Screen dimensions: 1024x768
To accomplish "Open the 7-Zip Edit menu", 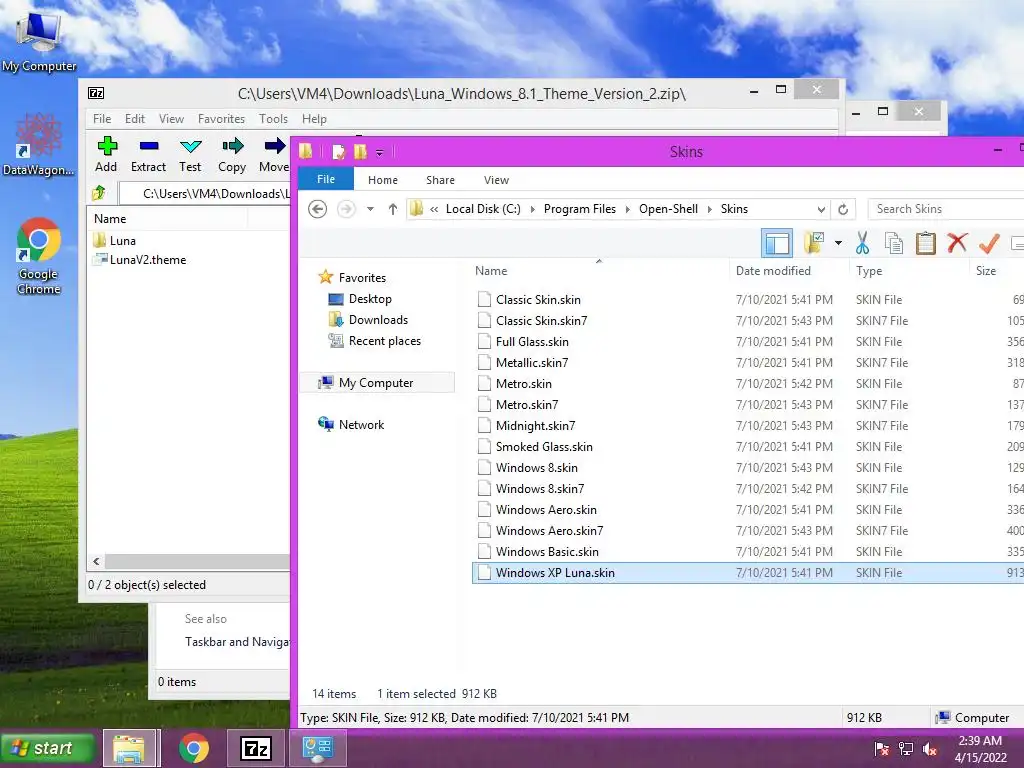I will point(135,119).
